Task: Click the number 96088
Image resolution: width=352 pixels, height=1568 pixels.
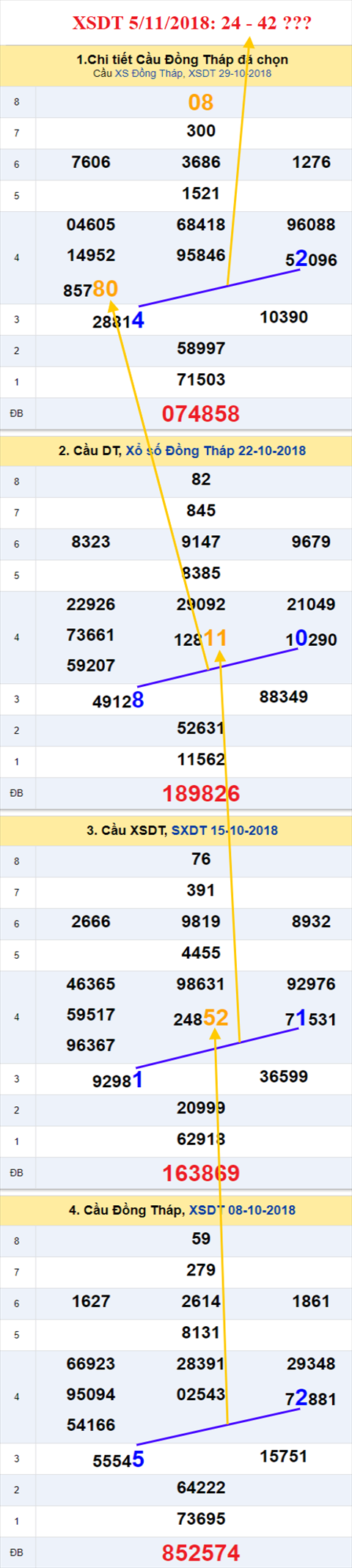Action: pyautogui.click(x=311, y=224)
